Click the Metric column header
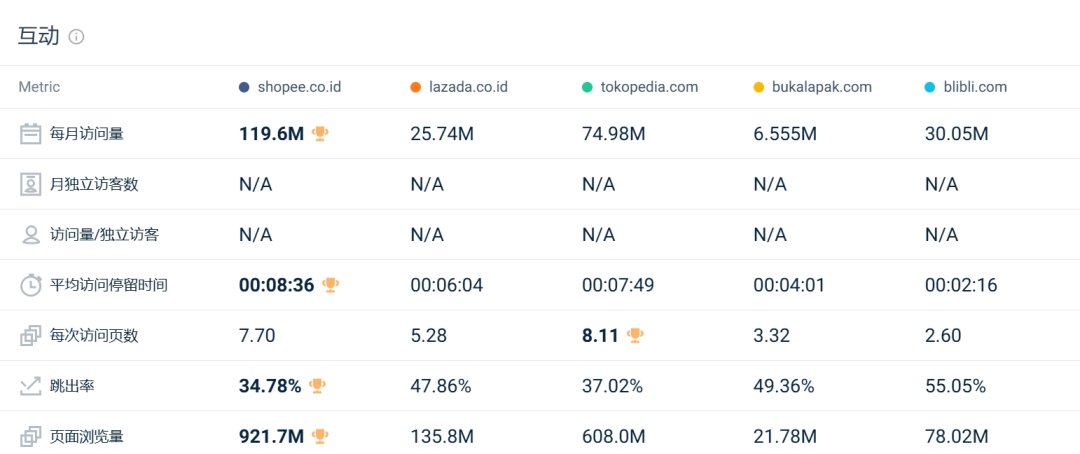 tap(39, 87)
